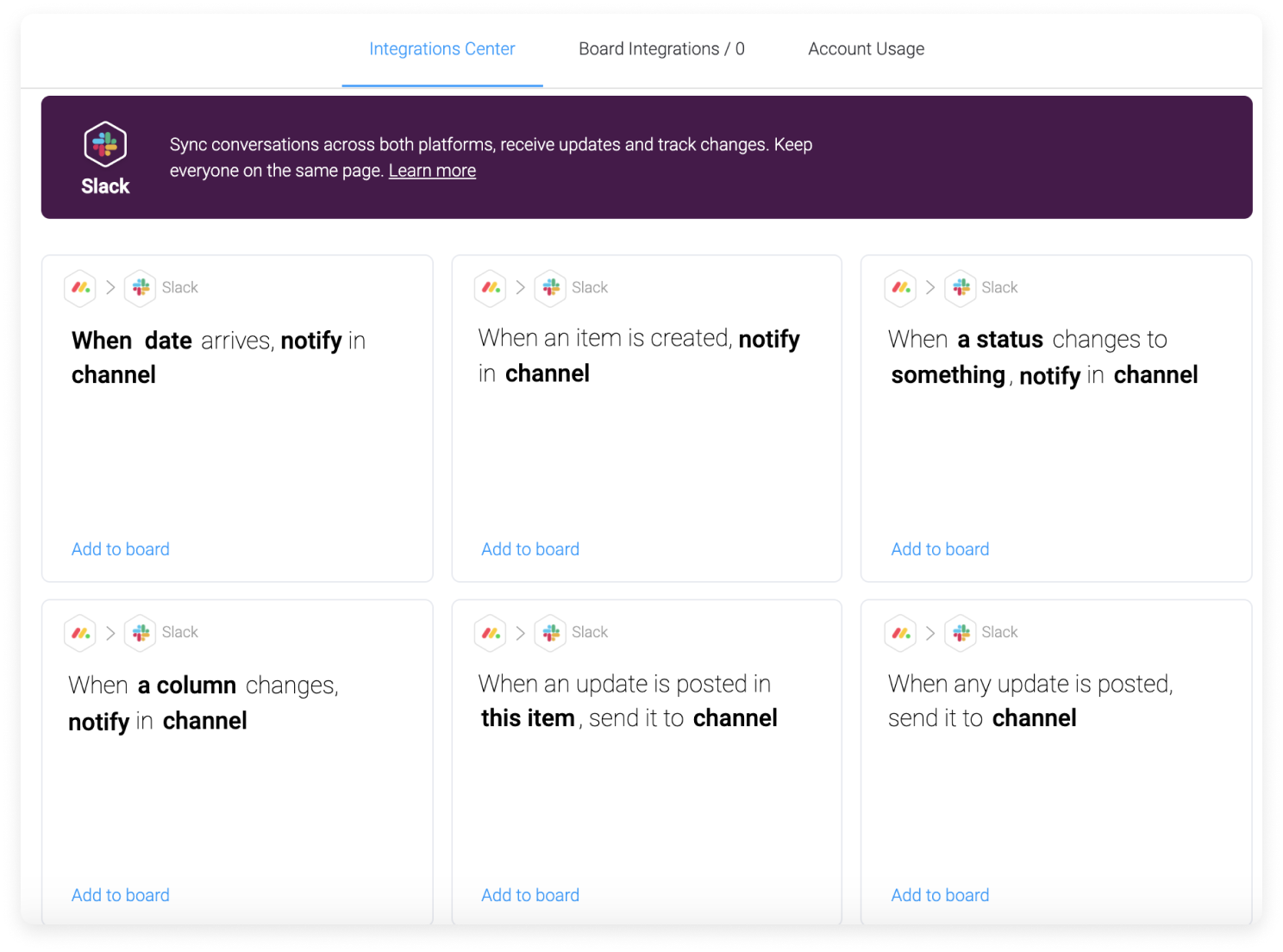Follow the Learn more link
The width and height of the screenshot is (1283, 952).
coord(432,171)
